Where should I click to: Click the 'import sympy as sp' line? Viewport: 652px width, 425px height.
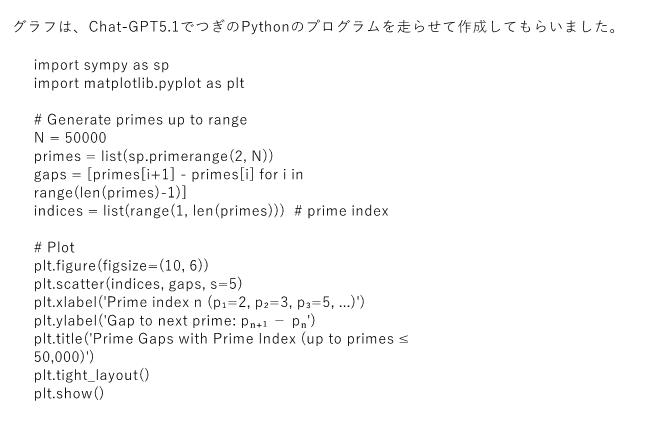pos(101,65)
